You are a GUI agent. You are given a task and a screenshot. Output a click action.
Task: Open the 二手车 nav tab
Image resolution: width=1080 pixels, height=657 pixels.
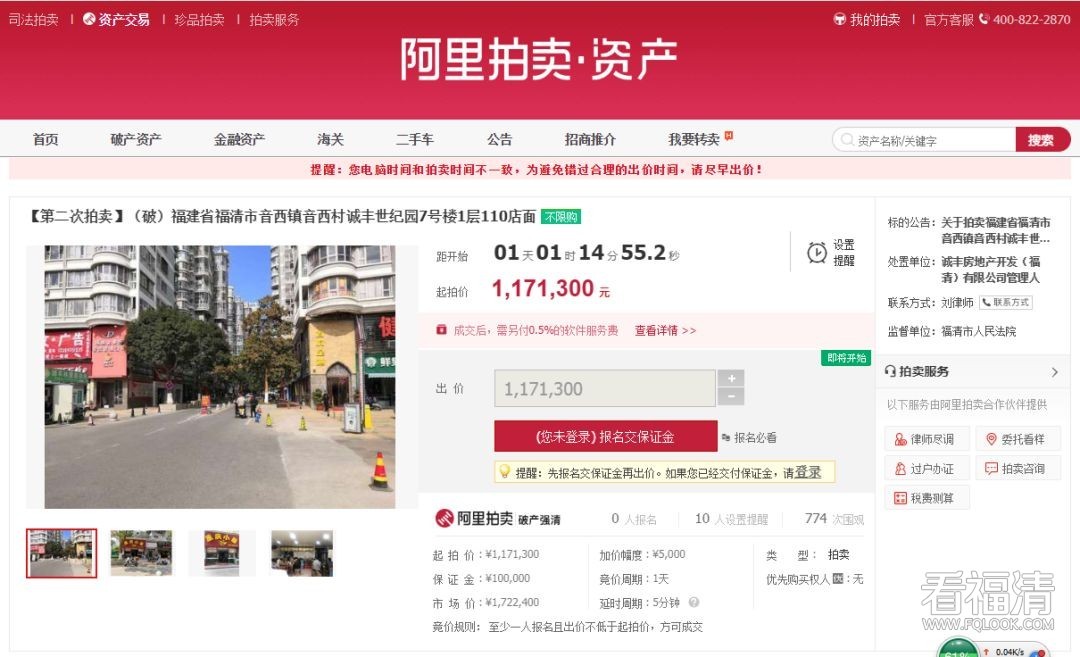[x=415, y=140]
